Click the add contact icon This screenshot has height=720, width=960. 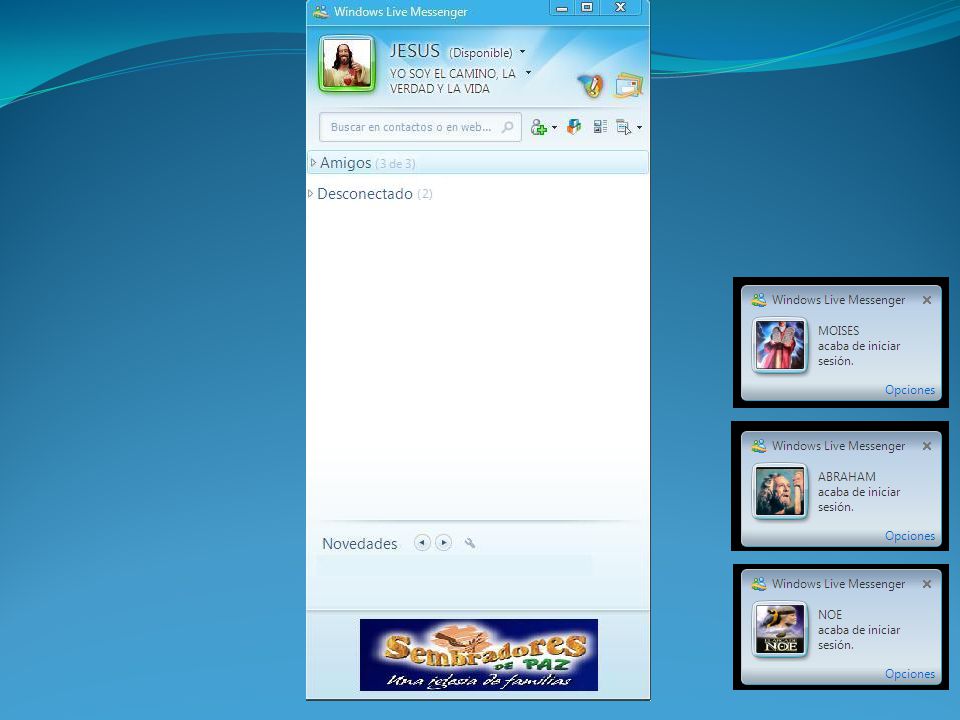pyautogui.click(x=538, y=127)
